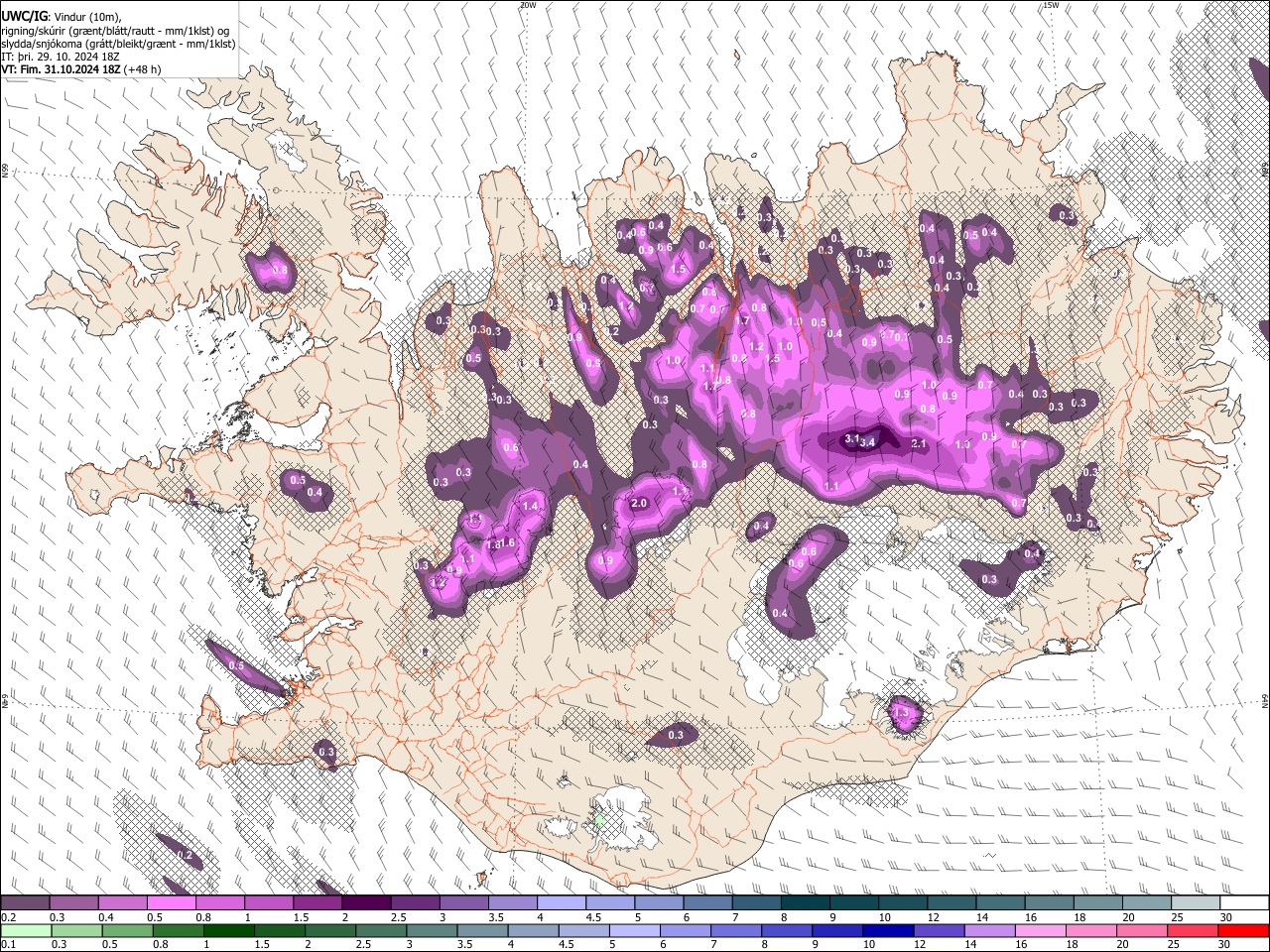The width and height of the screenshot is (1270, 952).
Task: Click the '0.5' value in the bay off west coast
Action: coord(236,665)
